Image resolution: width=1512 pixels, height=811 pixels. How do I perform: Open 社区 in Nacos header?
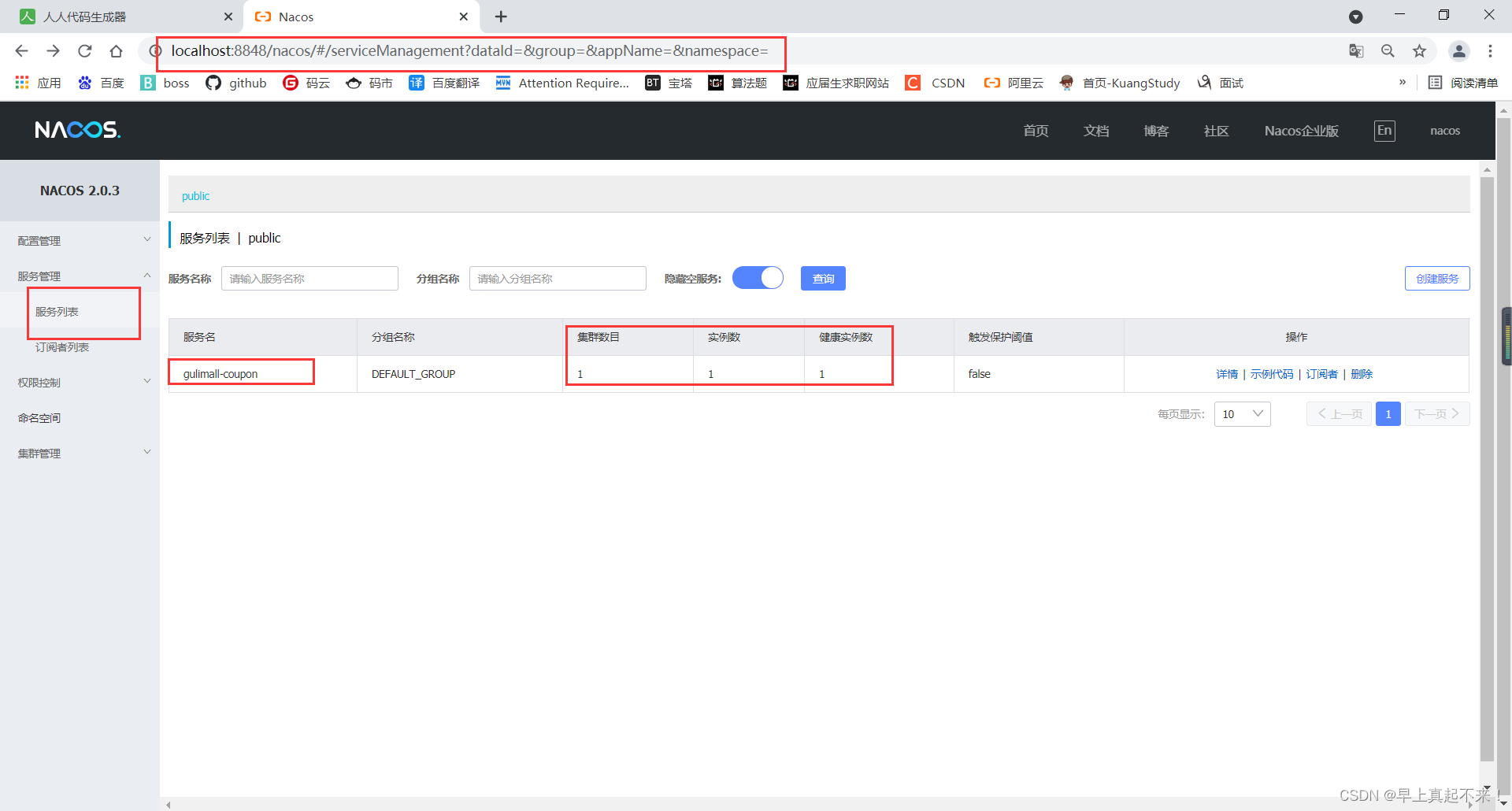tap(1216, 131)
